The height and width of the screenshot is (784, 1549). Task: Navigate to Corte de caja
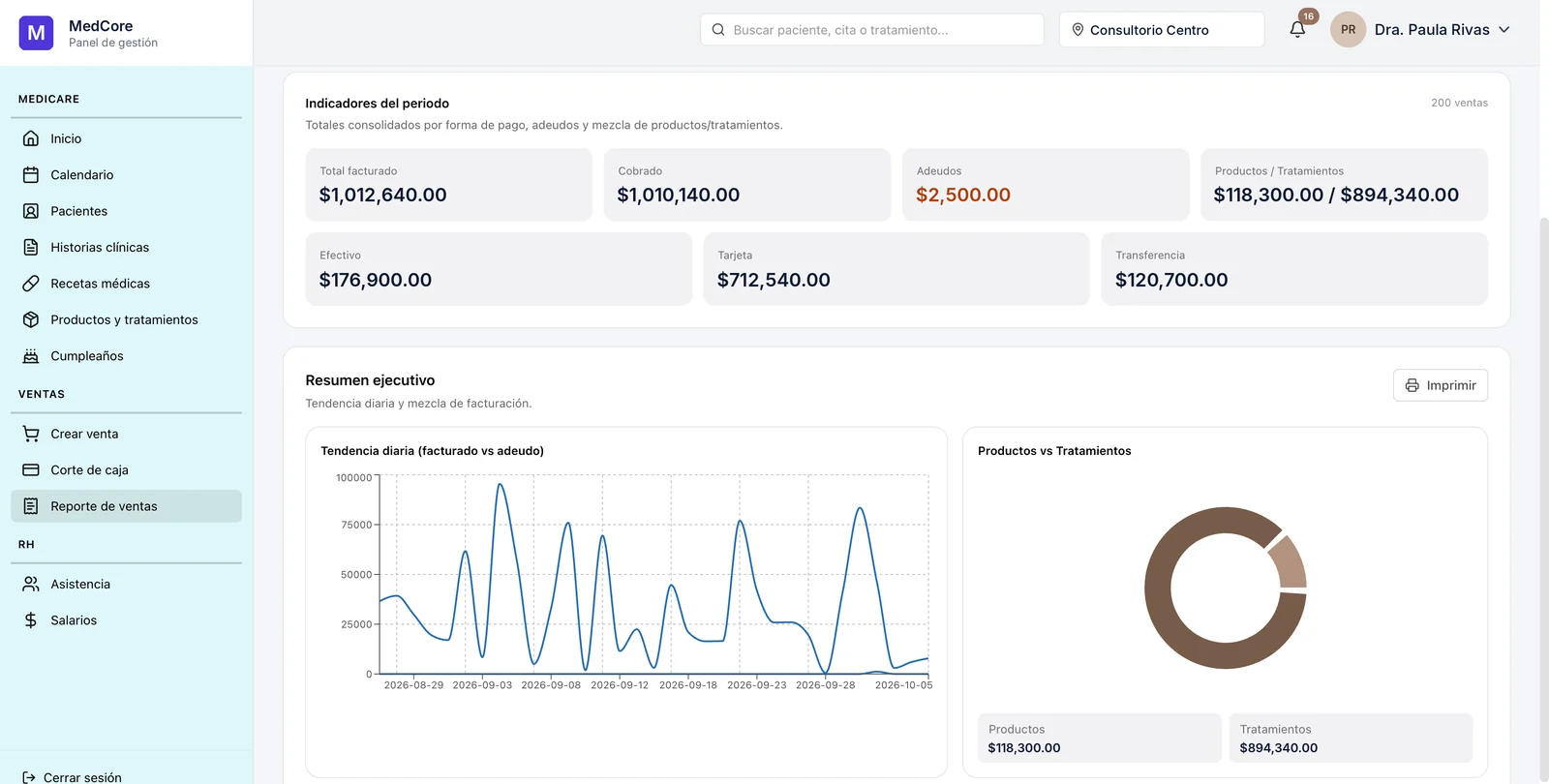pyautogui.click(x=126, y=470)
